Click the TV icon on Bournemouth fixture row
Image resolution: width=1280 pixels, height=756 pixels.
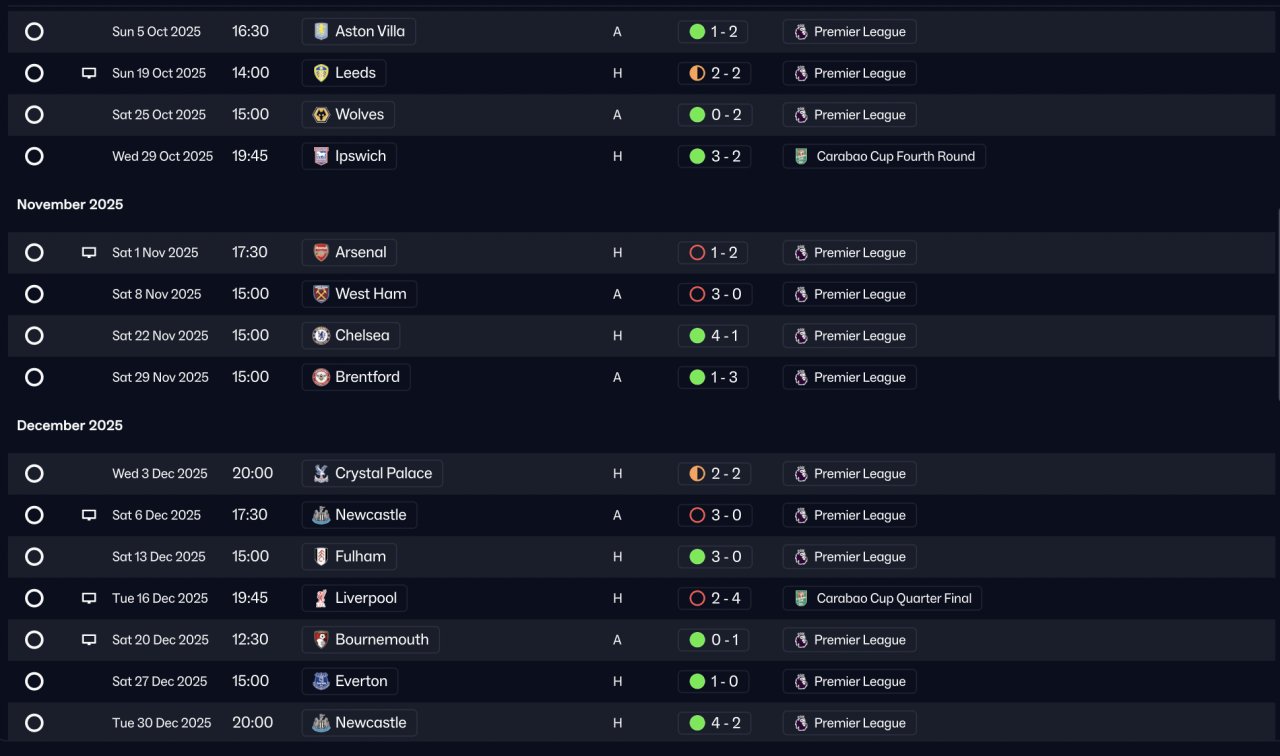(x=89, y=640)
